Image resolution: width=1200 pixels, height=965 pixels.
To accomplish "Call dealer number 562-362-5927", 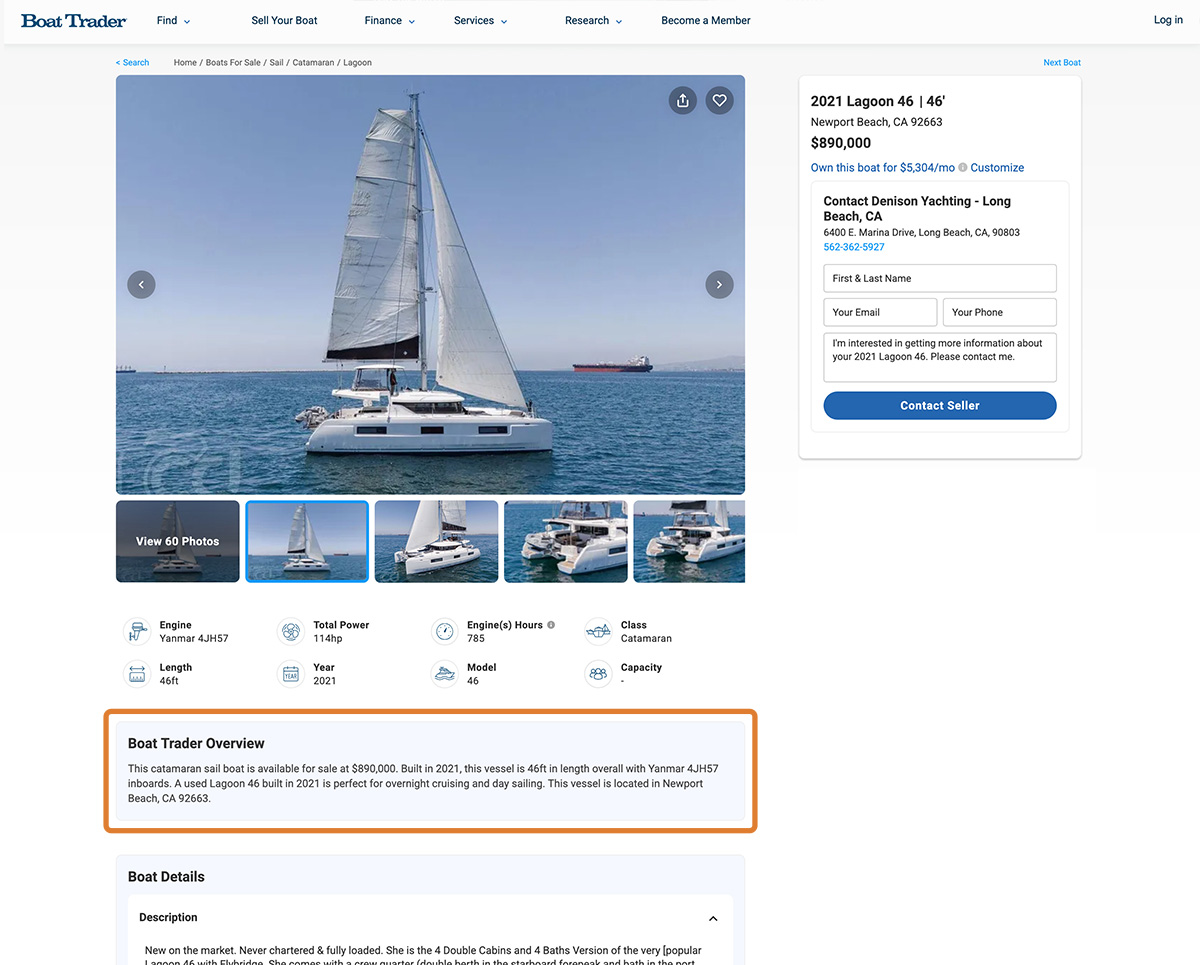I will pos(854,247).
